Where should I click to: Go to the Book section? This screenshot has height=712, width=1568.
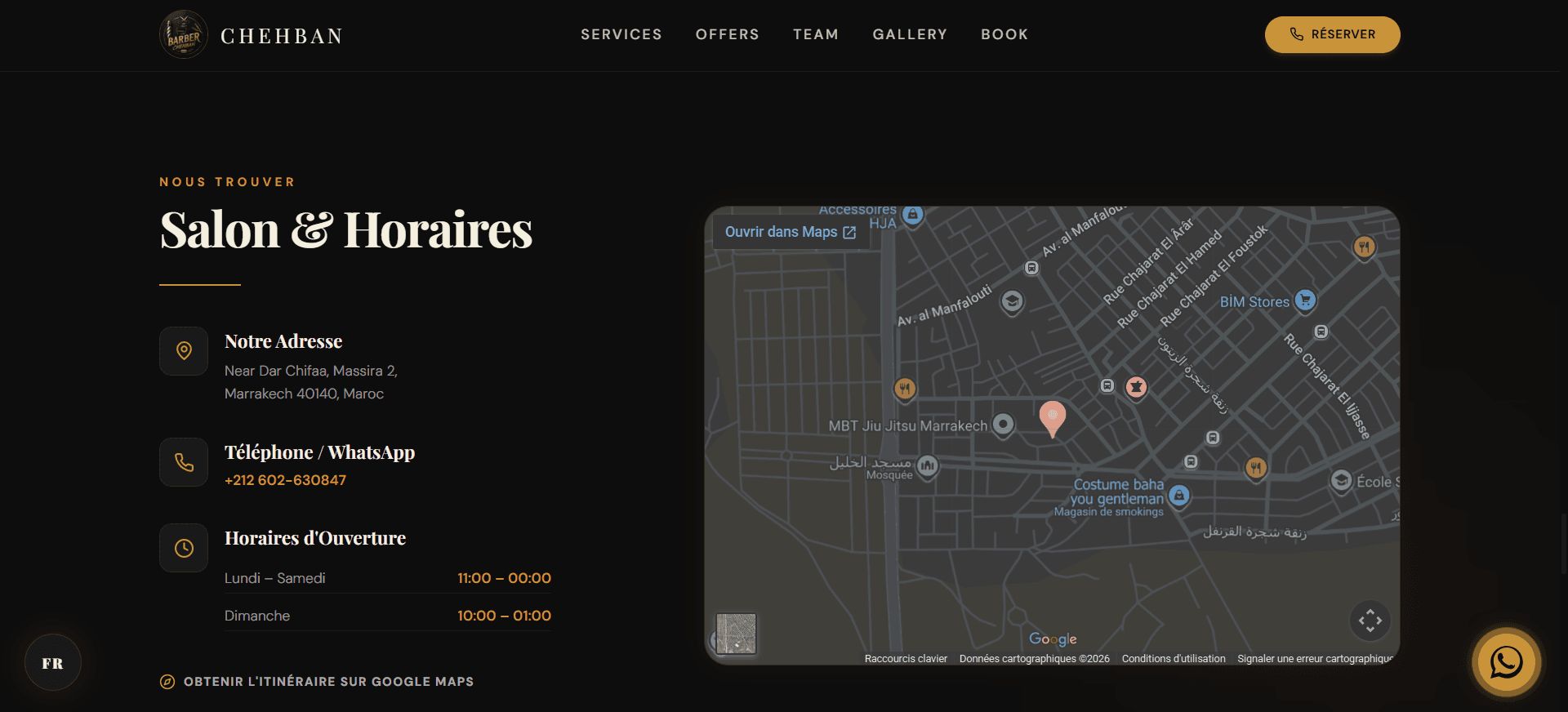pyautogui.click(x=1004, y=34)
